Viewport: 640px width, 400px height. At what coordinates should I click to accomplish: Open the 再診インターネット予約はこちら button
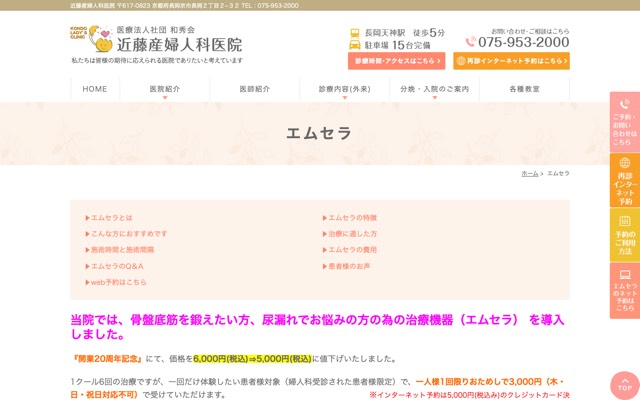click(x=511, y=61)
